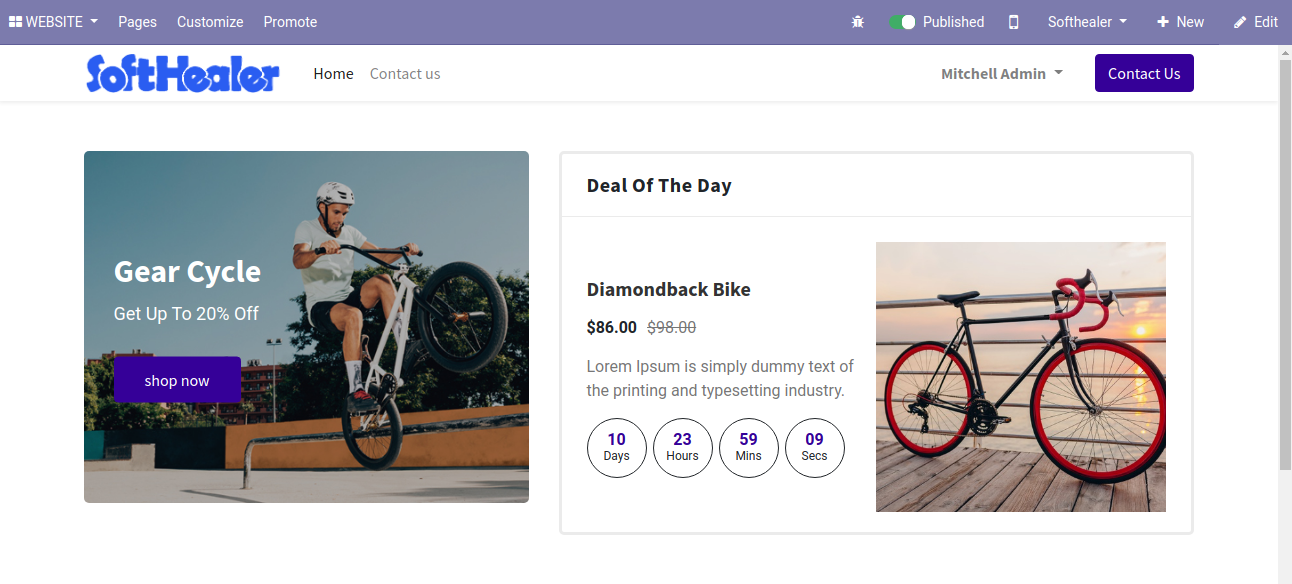Expand the Mitchell Admin user dropdown
This screenshot has height=584, width=1292.
pos(1001,74)
